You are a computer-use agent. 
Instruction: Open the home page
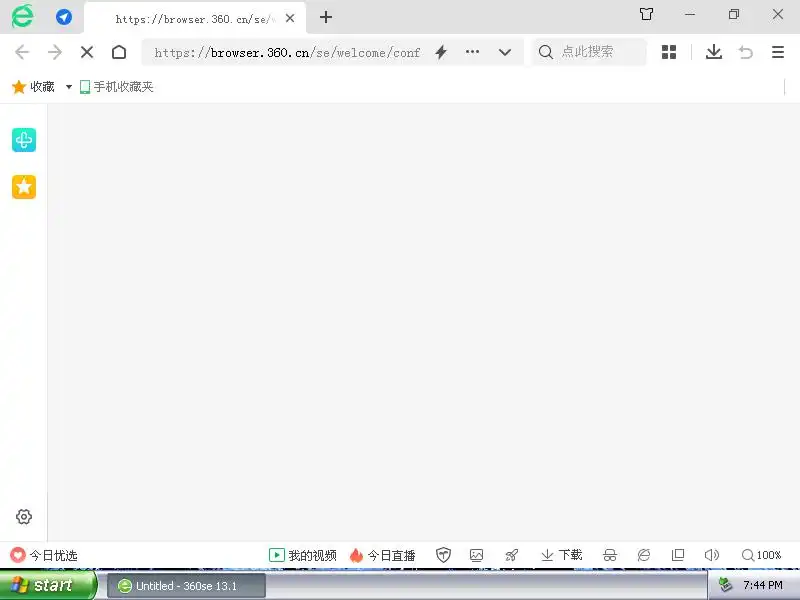[119, 52]
